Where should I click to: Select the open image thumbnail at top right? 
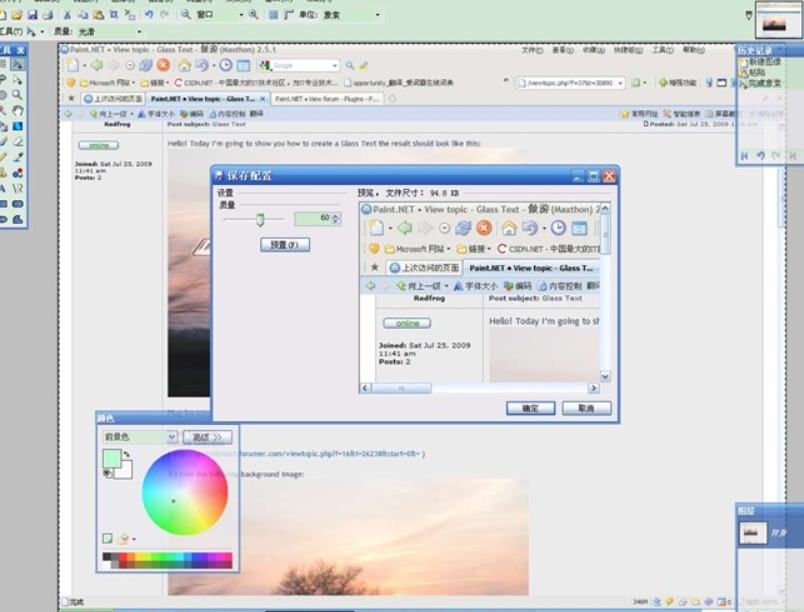(x=778, y=20)
